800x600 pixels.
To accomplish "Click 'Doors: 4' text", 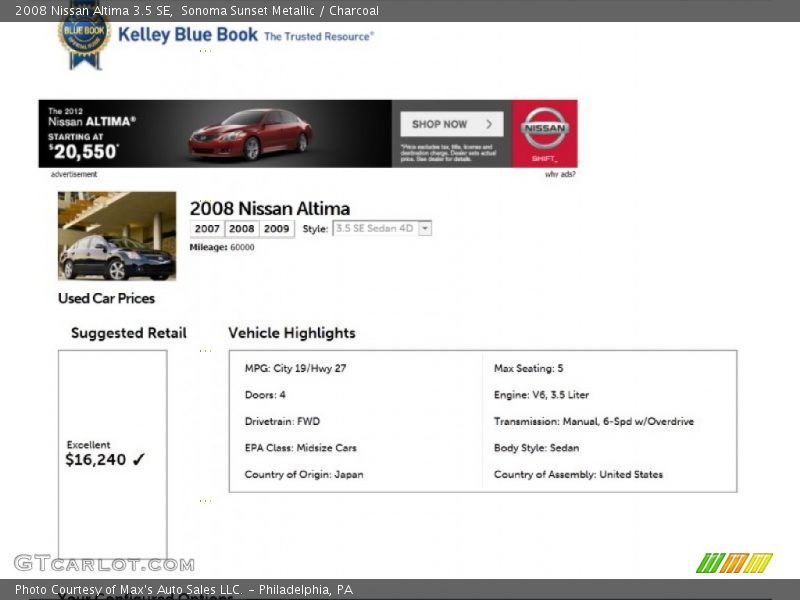I will coord(265,395).
